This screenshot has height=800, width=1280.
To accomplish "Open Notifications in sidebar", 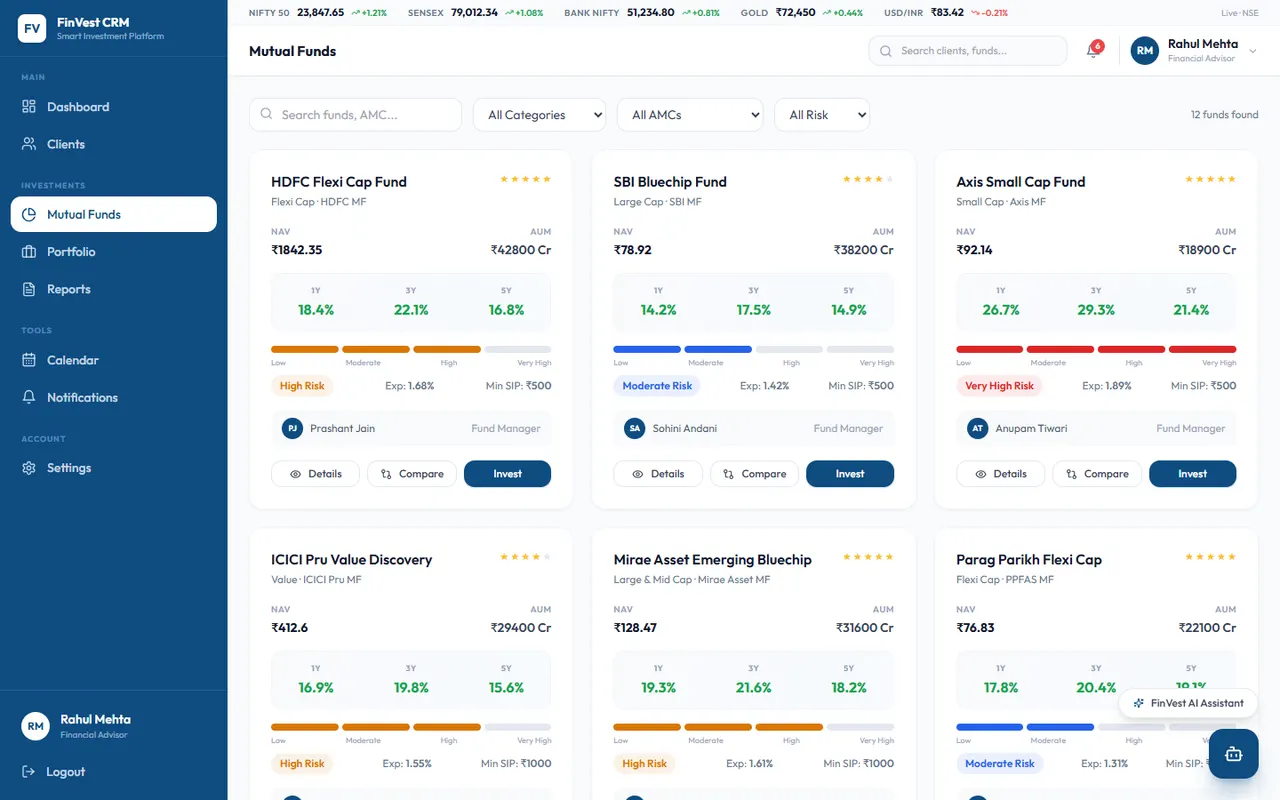I will coord(114,397).
